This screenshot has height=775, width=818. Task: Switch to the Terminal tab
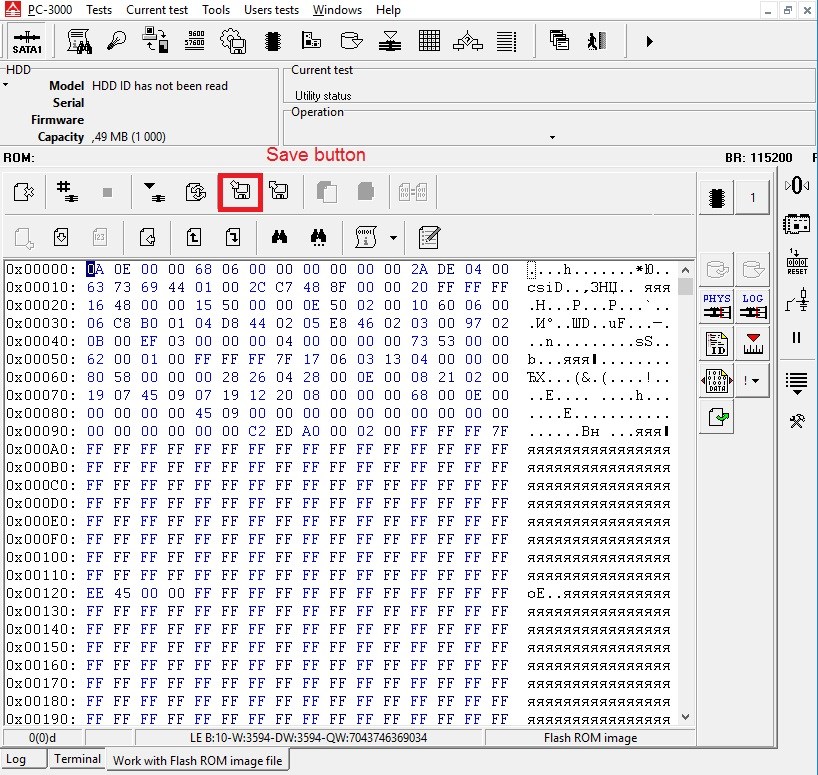[77, 759]
